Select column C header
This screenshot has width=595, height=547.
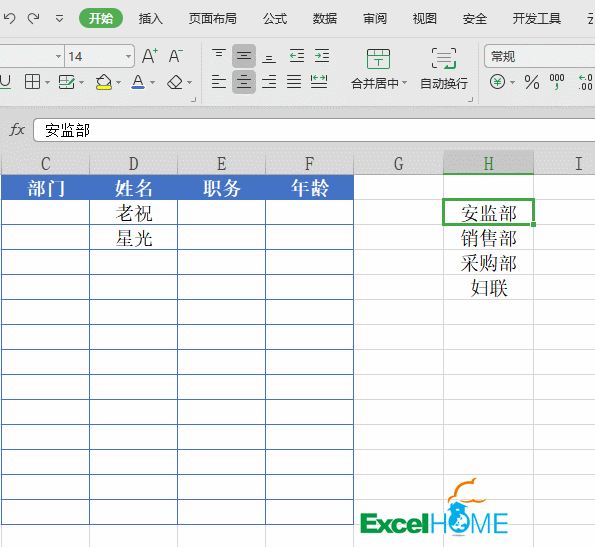[46, 164]
